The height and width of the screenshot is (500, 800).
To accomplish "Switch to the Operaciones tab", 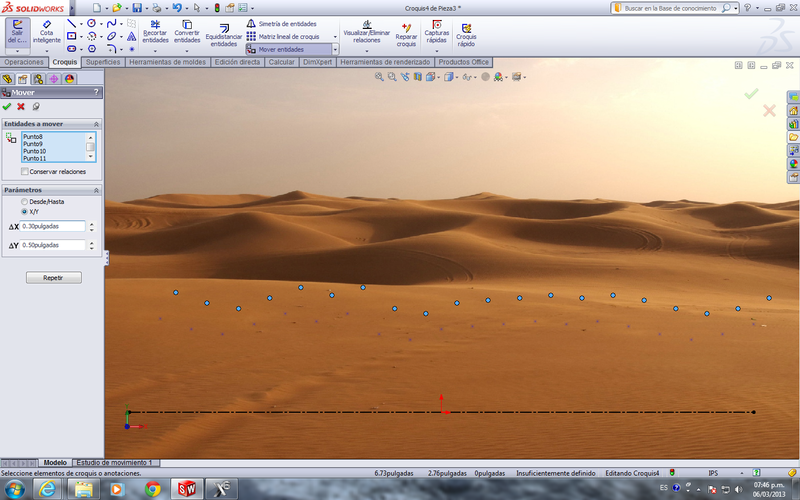I will [24, 62].
